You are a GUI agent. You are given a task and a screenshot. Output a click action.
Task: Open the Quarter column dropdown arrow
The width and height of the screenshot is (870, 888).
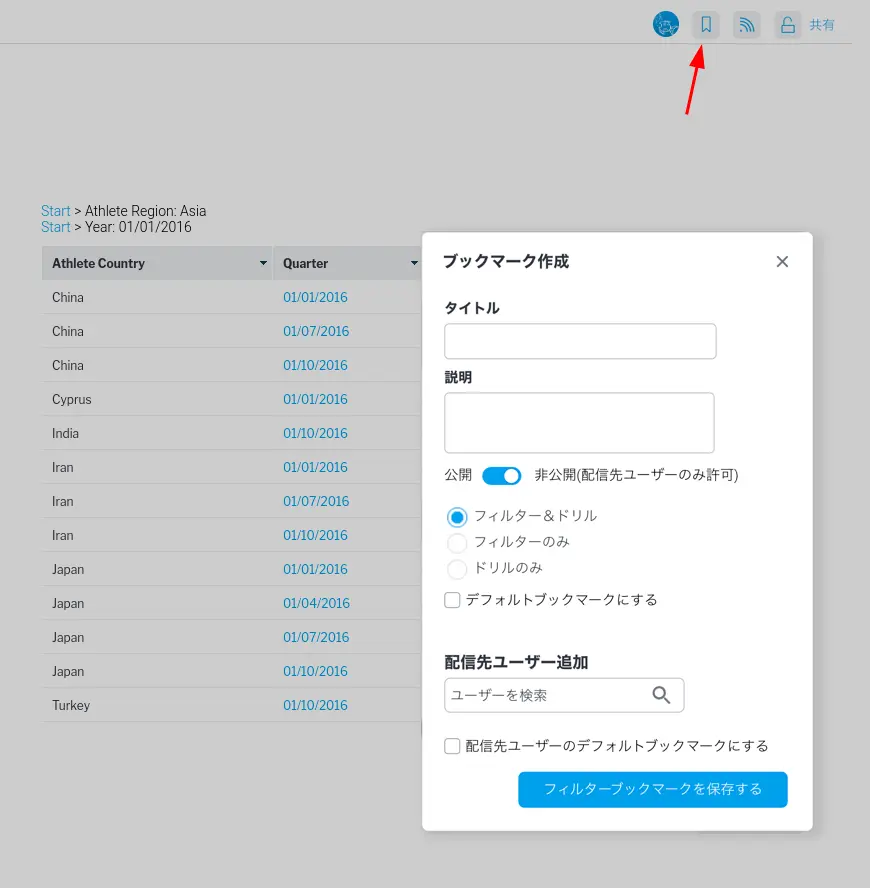(414, 264)
